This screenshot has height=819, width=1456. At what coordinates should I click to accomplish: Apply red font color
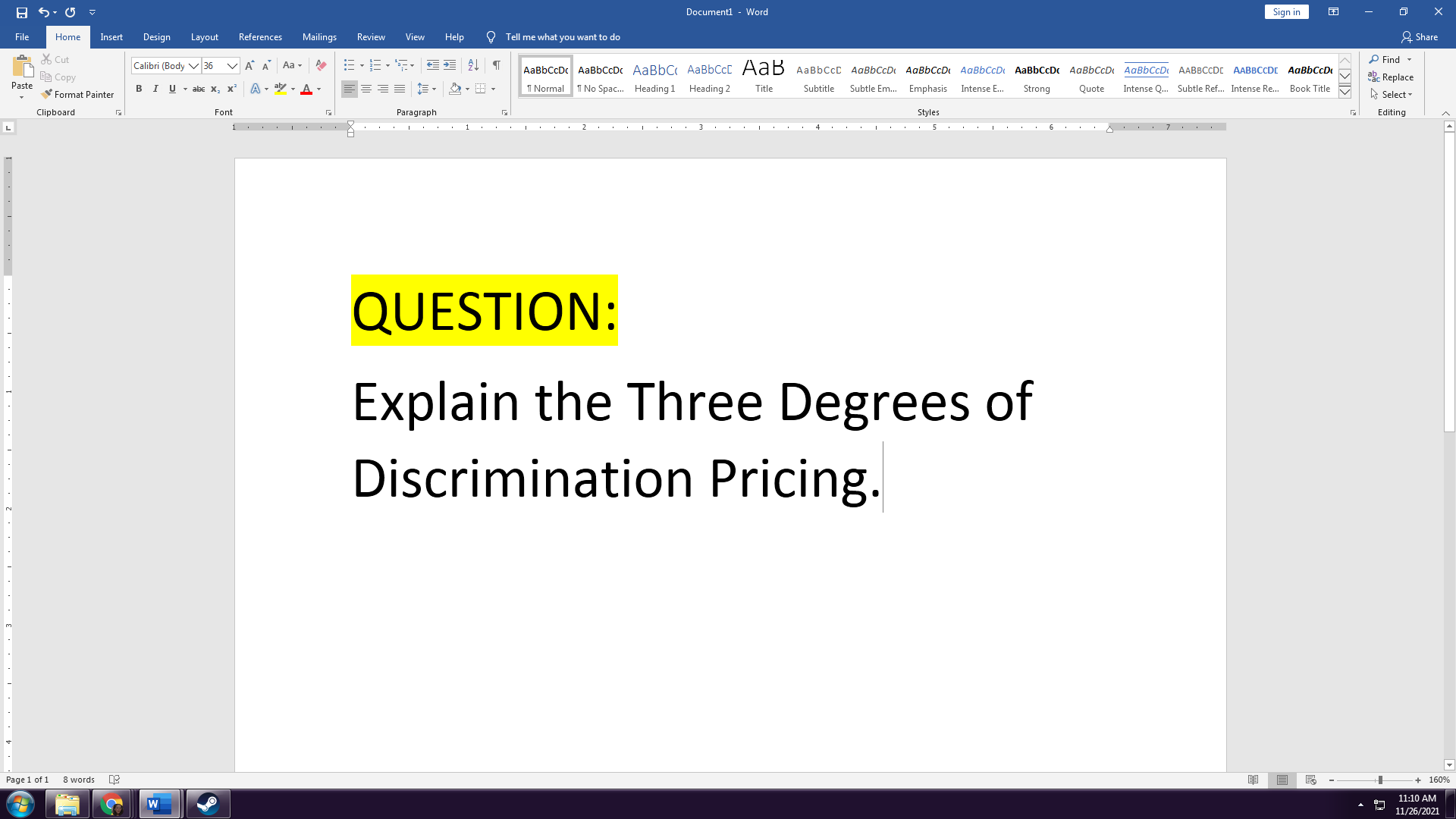click(x=306, y=89)
